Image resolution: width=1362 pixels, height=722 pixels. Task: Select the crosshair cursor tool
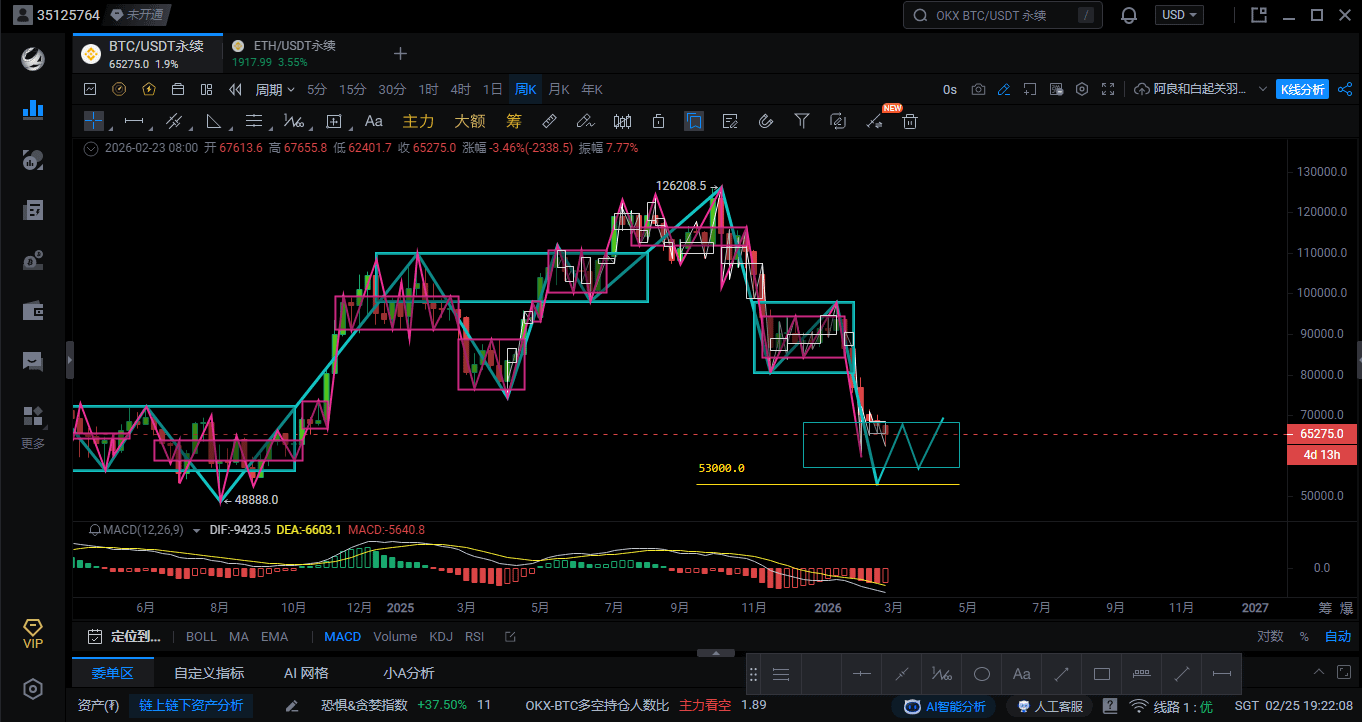94,121
